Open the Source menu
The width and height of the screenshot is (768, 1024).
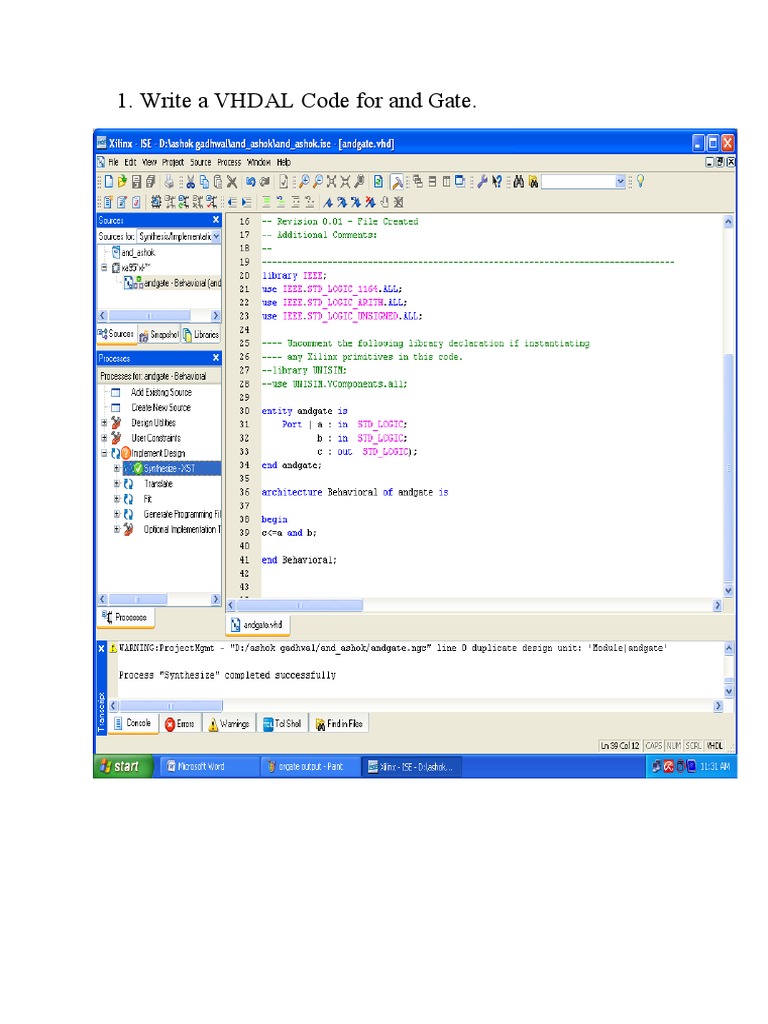coord(200,162)
